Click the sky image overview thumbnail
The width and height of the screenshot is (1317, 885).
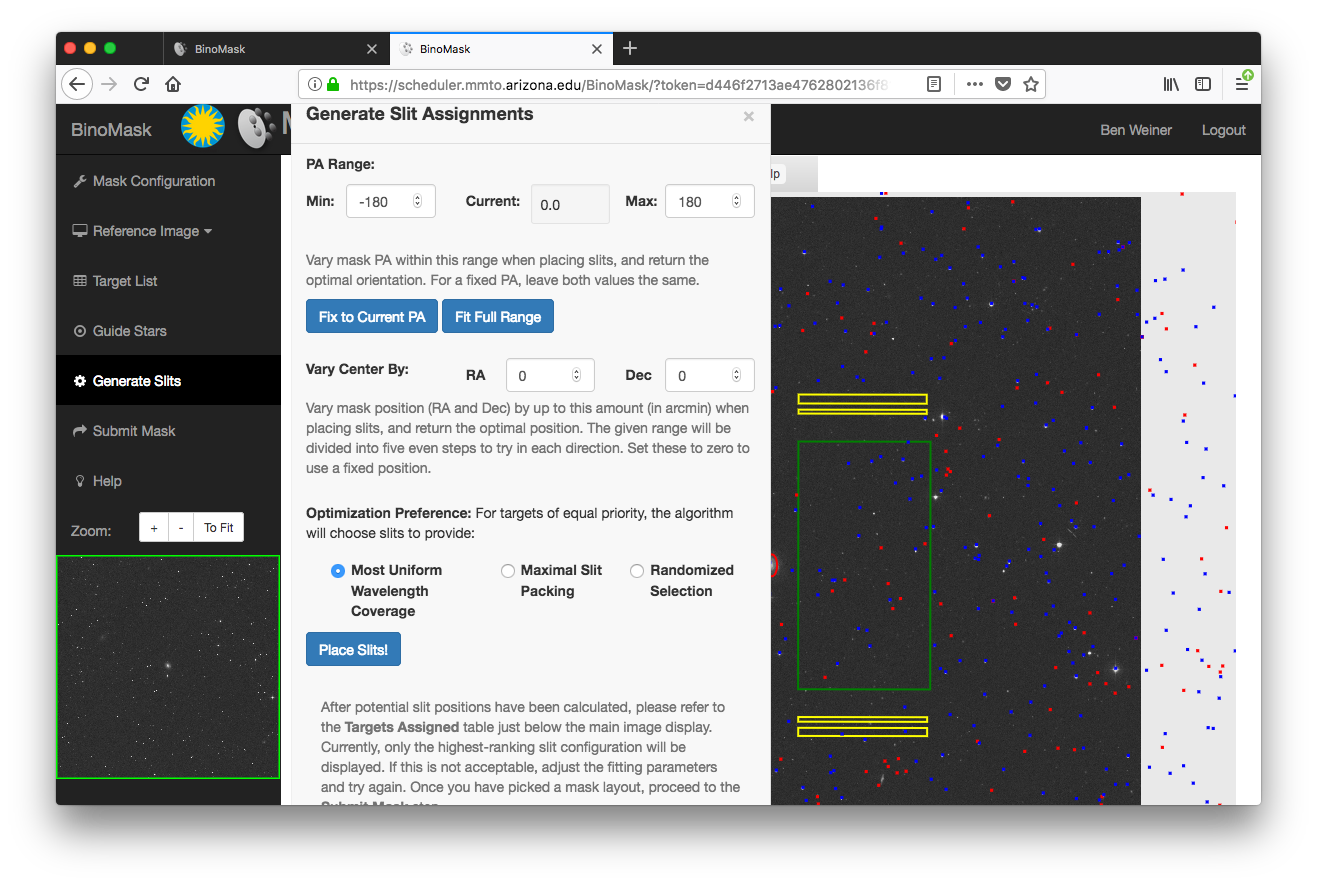168,667
